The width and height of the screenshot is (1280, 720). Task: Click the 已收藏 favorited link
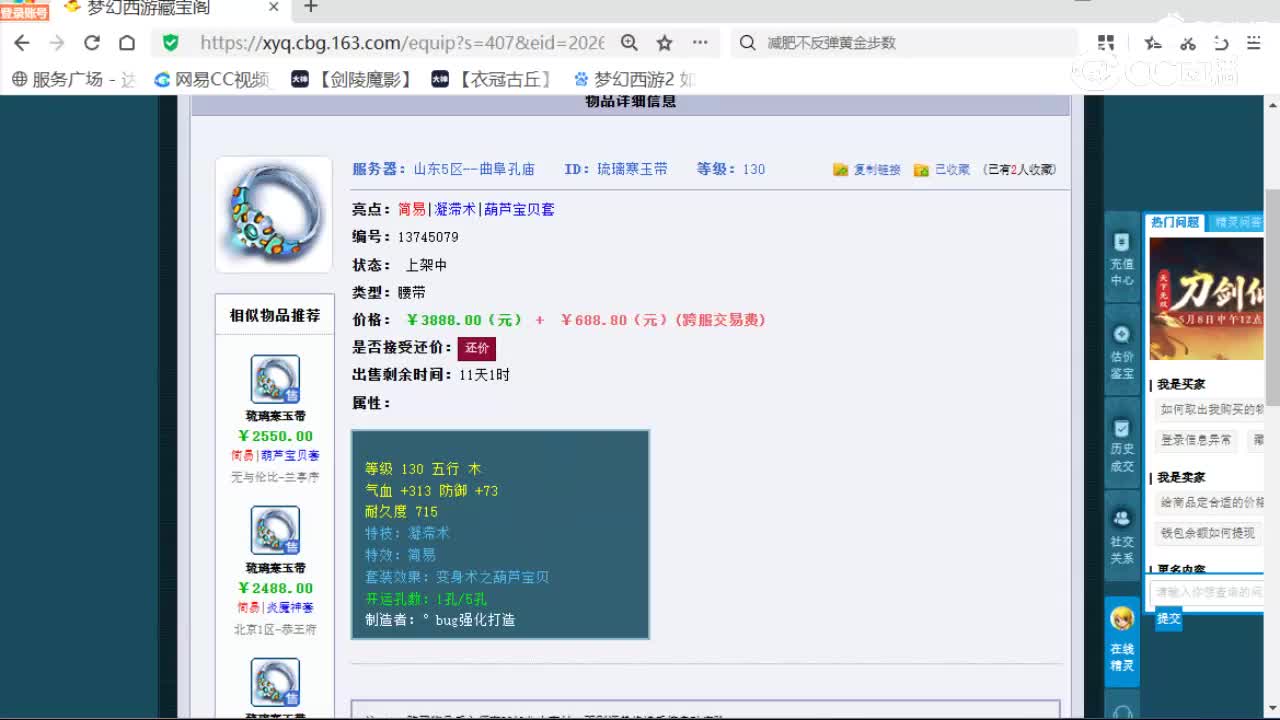(942, 170)
